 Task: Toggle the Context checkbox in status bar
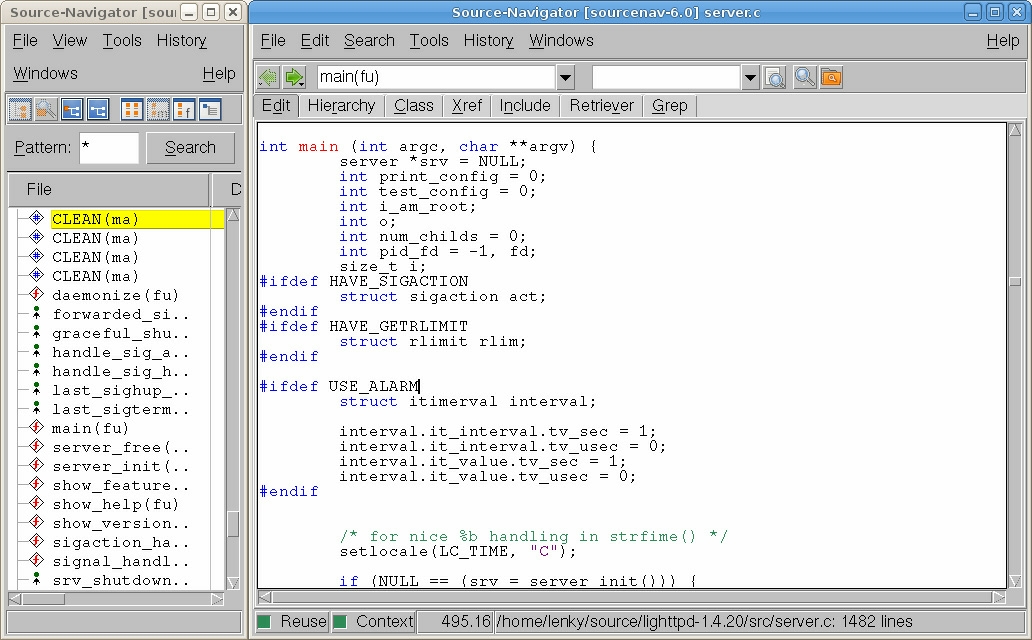click(x=341, y=621)
